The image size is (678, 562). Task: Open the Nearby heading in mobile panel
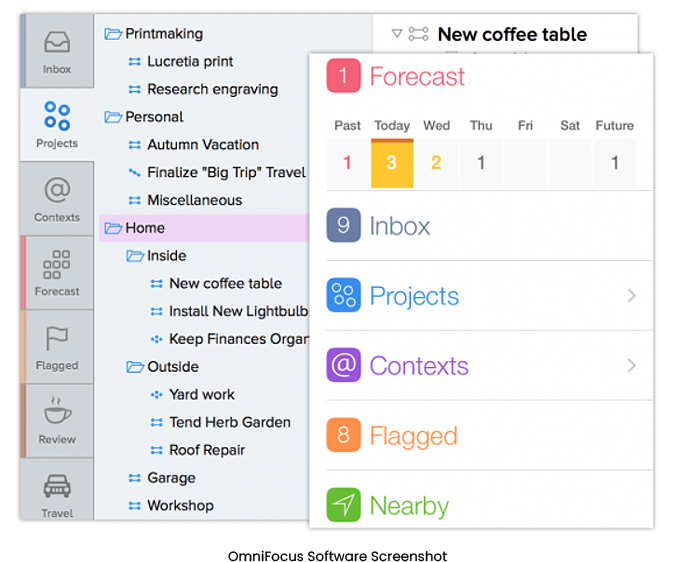409,506
